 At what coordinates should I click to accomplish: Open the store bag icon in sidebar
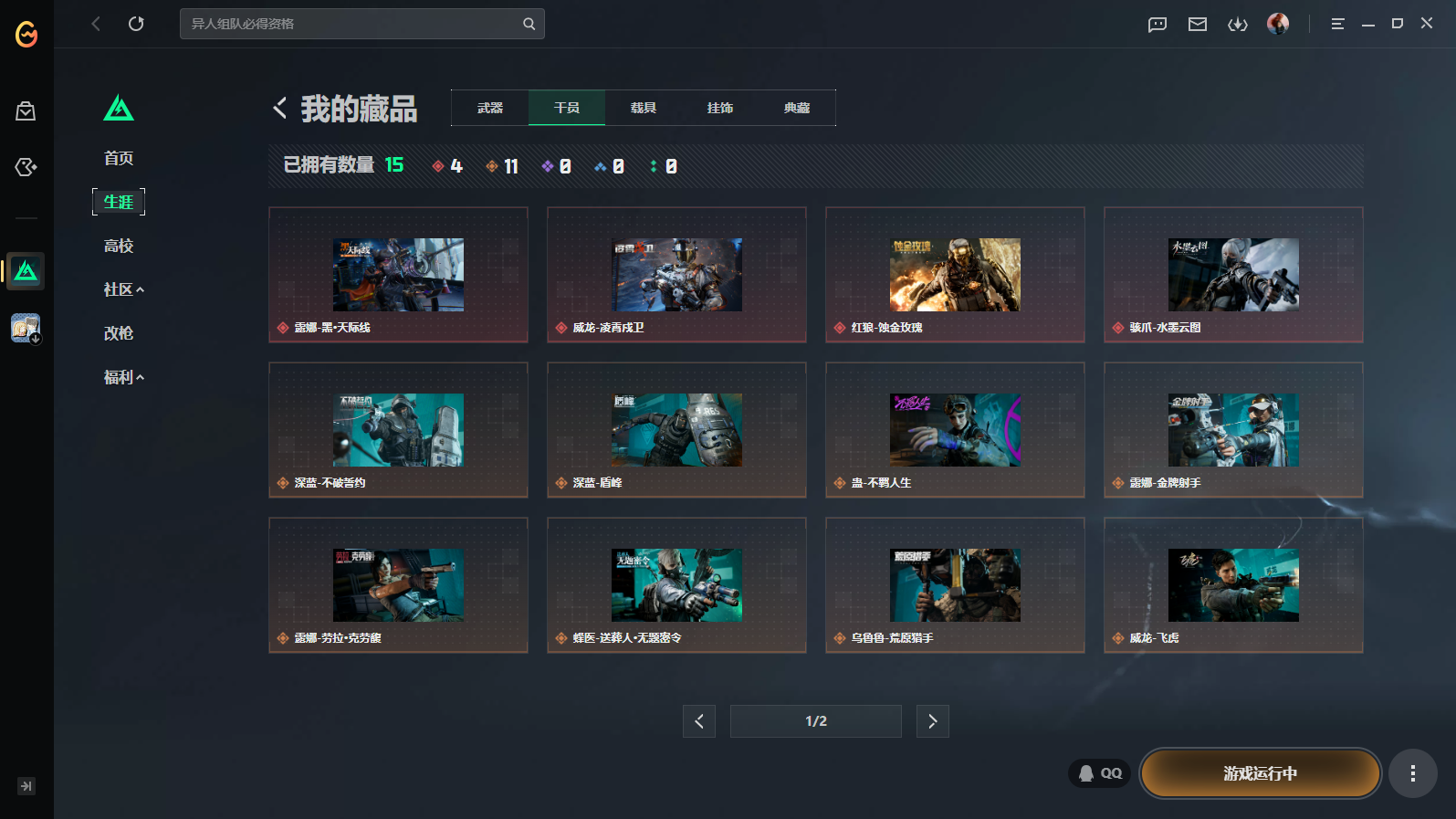tap(26, 111)
